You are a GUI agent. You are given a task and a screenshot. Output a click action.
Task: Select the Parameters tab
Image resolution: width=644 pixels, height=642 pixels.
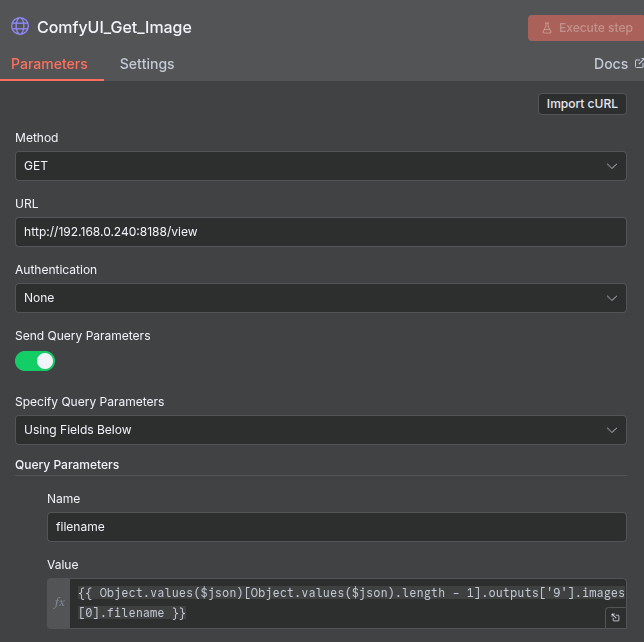coord(49,64)
